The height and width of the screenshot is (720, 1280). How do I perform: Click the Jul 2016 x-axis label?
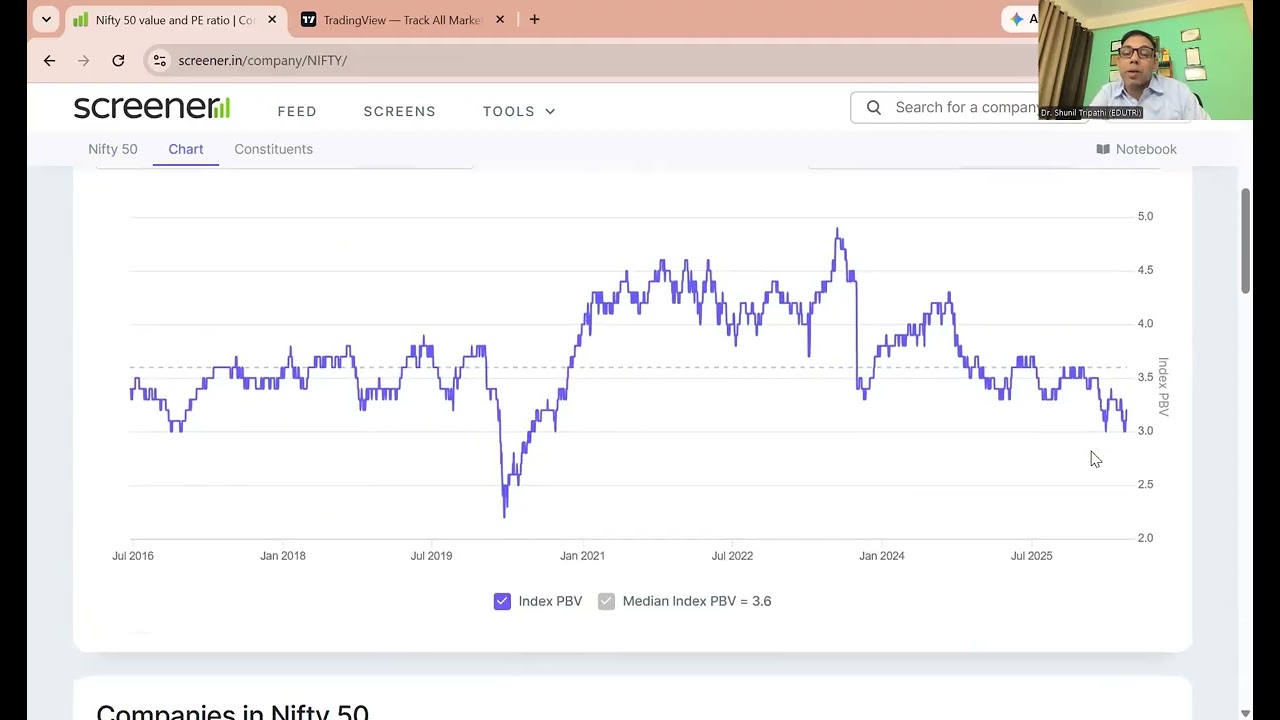133,555
